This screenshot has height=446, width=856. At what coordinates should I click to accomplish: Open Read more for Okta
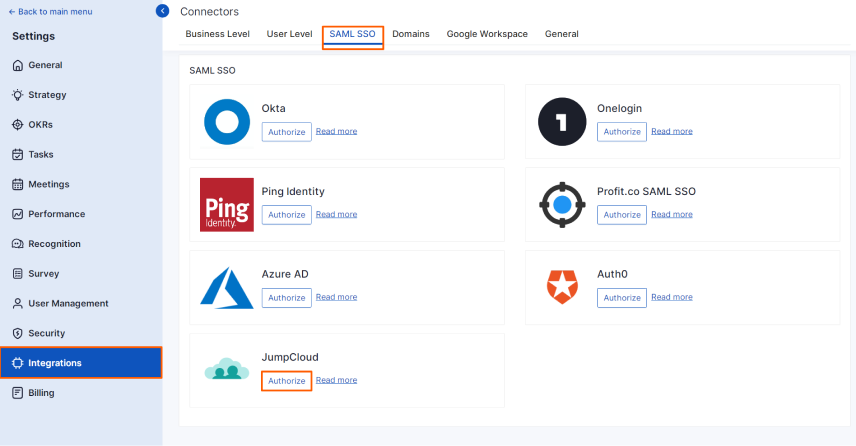pos(336,132)
